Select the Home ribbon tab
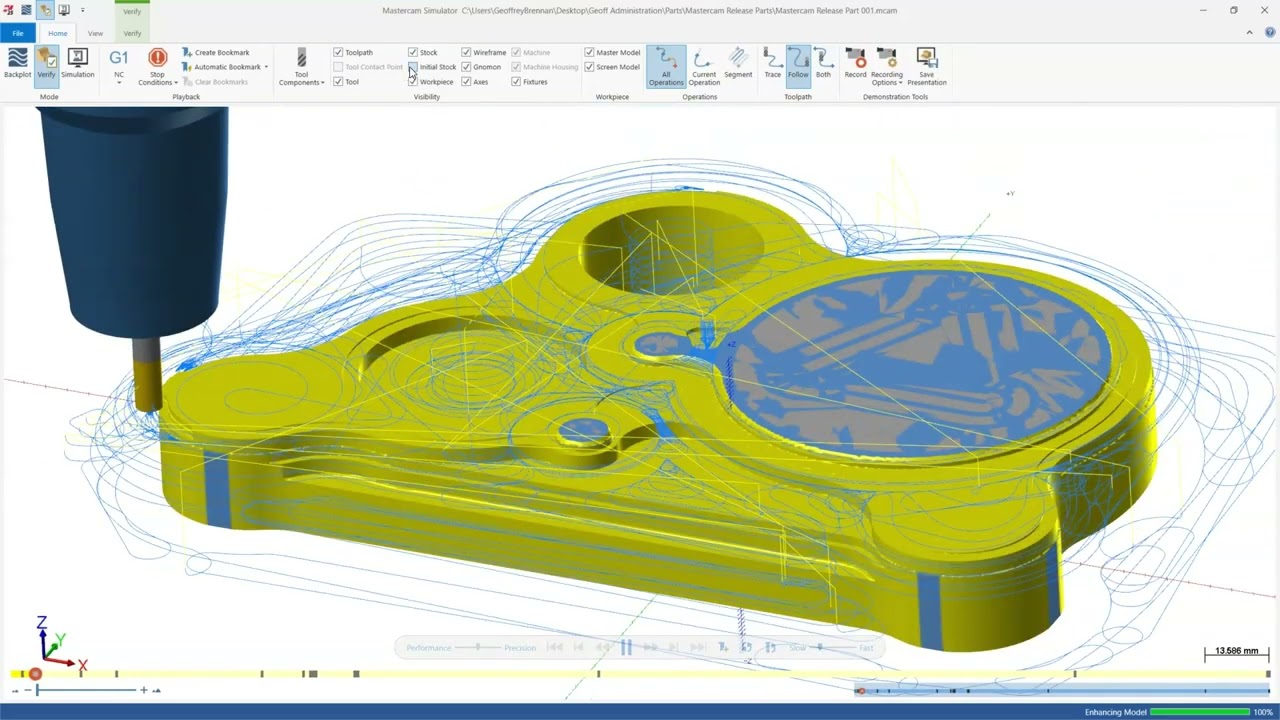The height and width of the screenshot is (720, 1280). 57,33
